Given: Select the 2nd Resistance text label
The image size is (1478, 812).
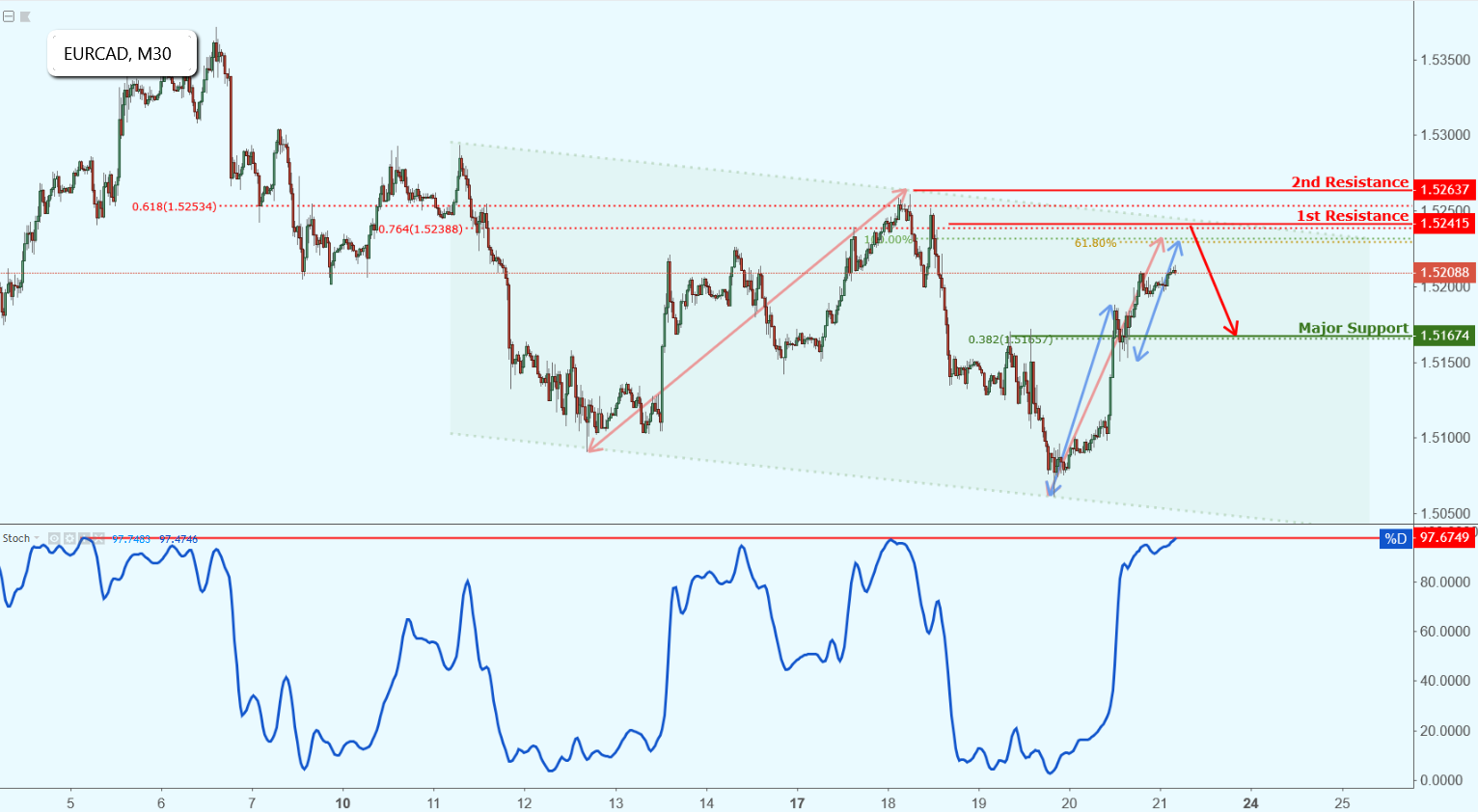Looking at the screenshot, I should [x=1350, y=181].
